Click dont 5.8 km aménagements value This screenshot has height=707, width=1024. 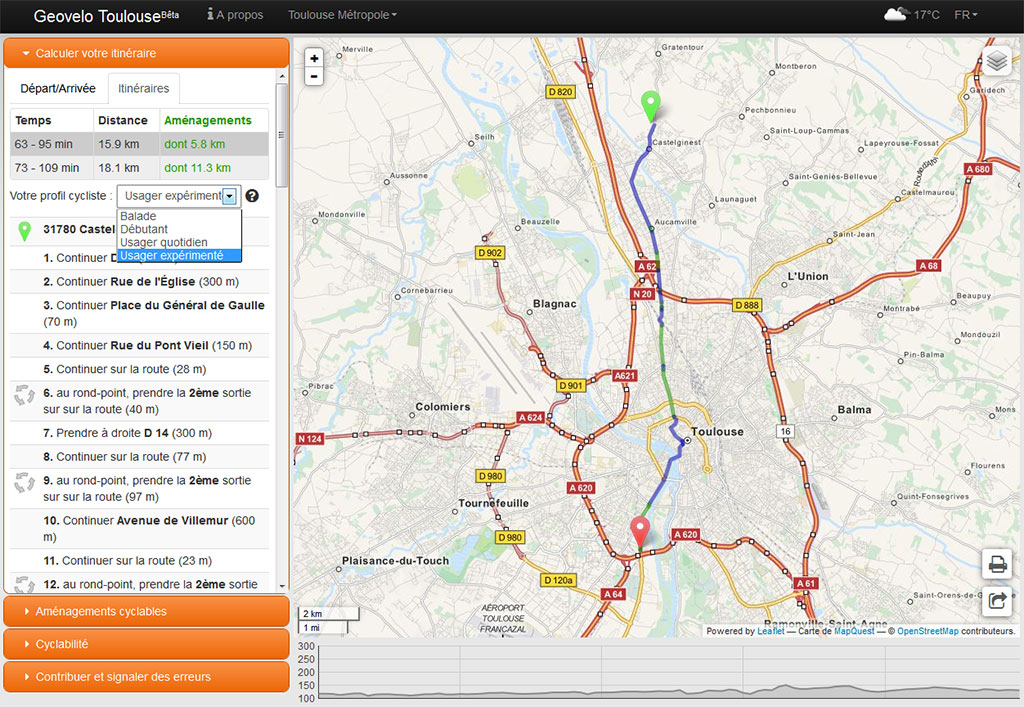[195, 144]
